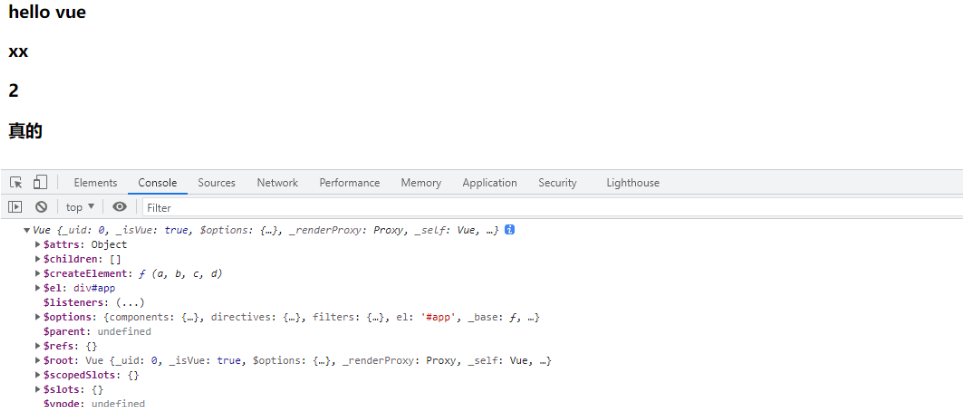Select the Sources tab
Viewport: 965px width, 407px height.
(216, 183)
